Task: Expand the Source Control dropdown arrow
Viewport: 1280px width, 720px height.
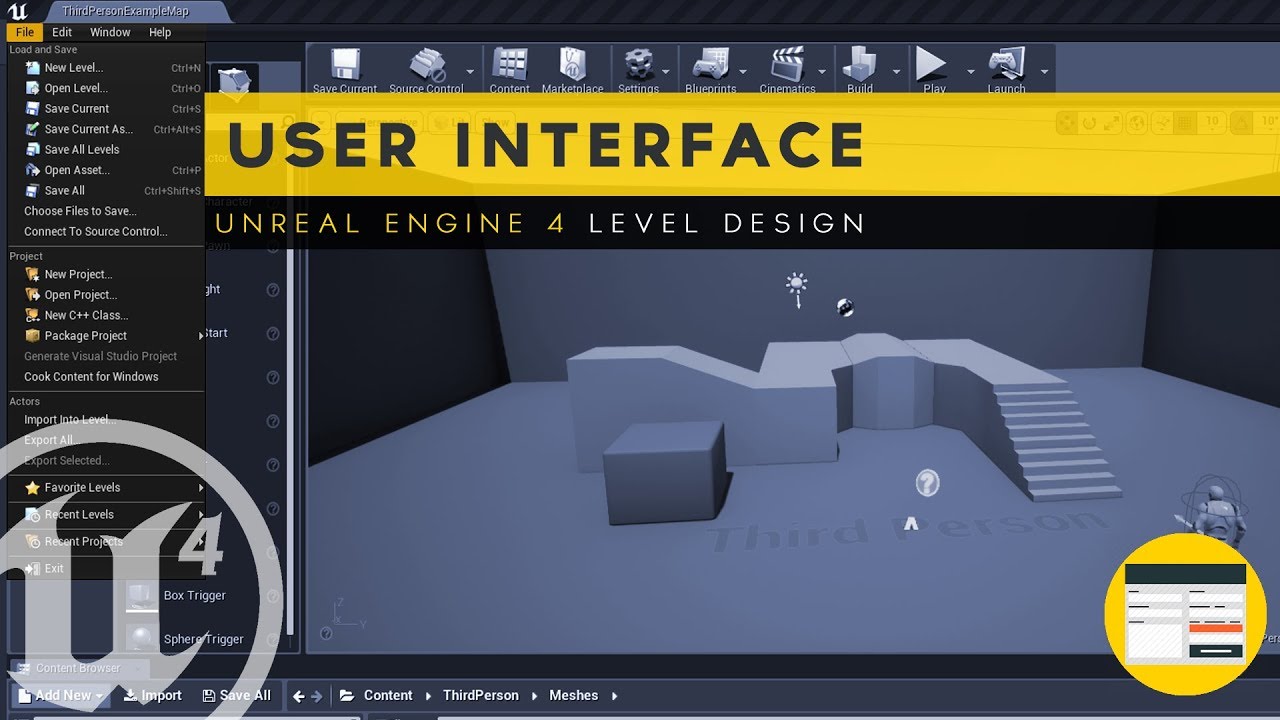Action: tap(470, 72)
